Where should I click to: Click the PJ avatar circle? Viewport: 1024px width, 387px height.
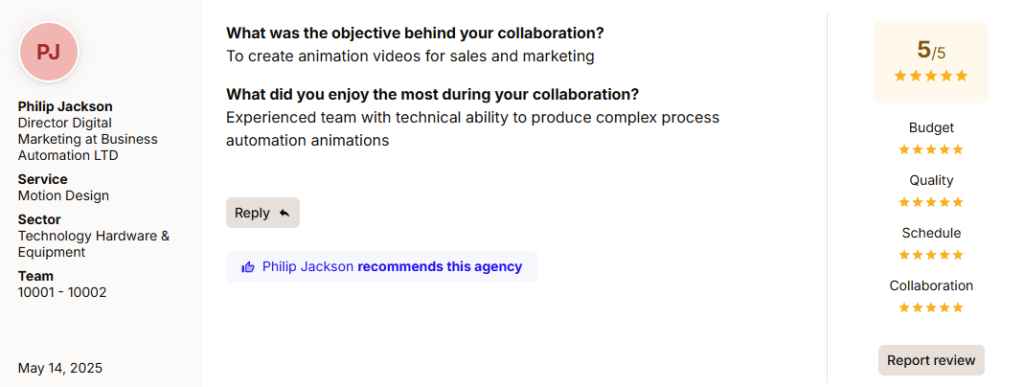tap(49, 52)
